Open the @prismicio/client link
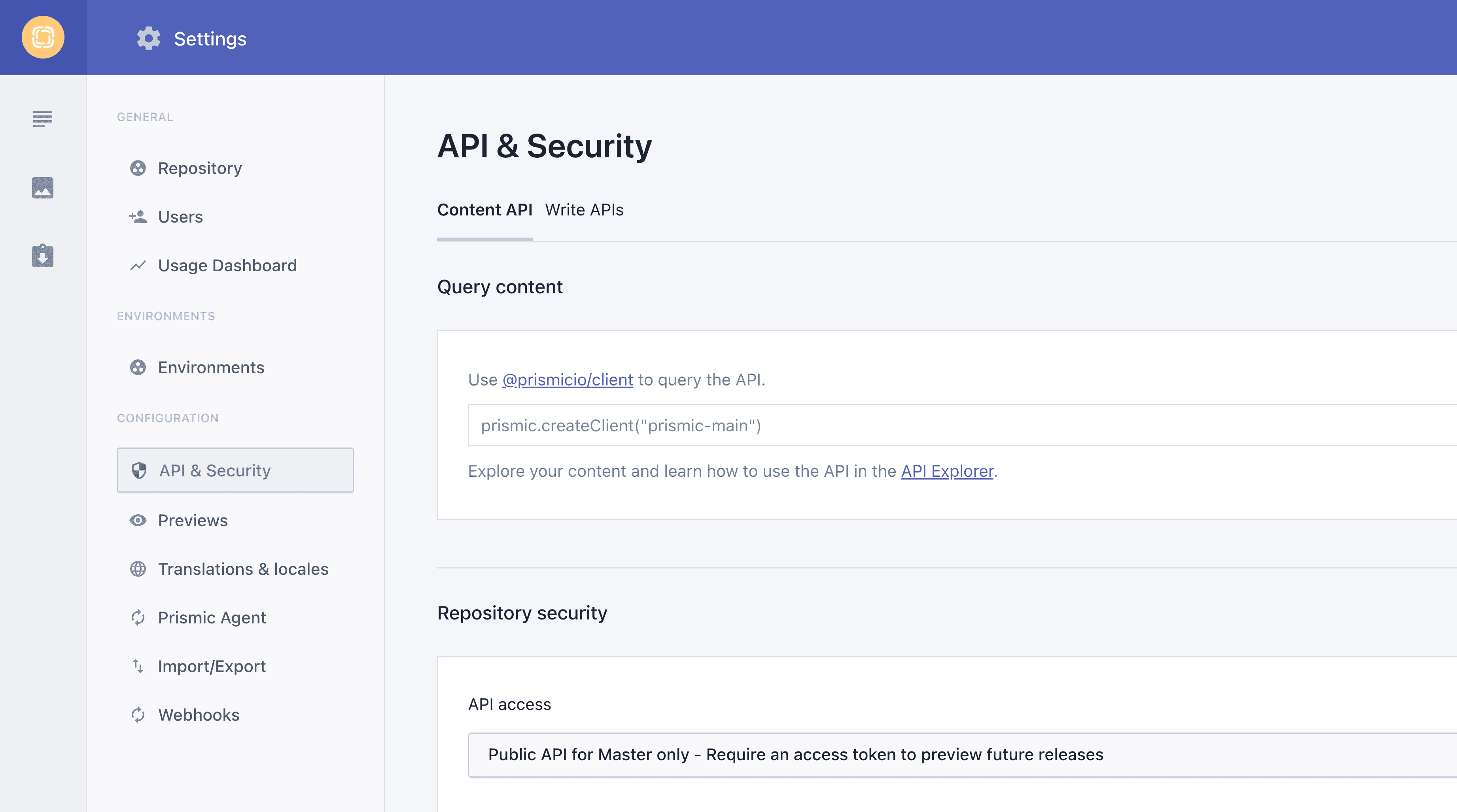1457x812 pixels. pyautogui.click(x=567, y=380)
